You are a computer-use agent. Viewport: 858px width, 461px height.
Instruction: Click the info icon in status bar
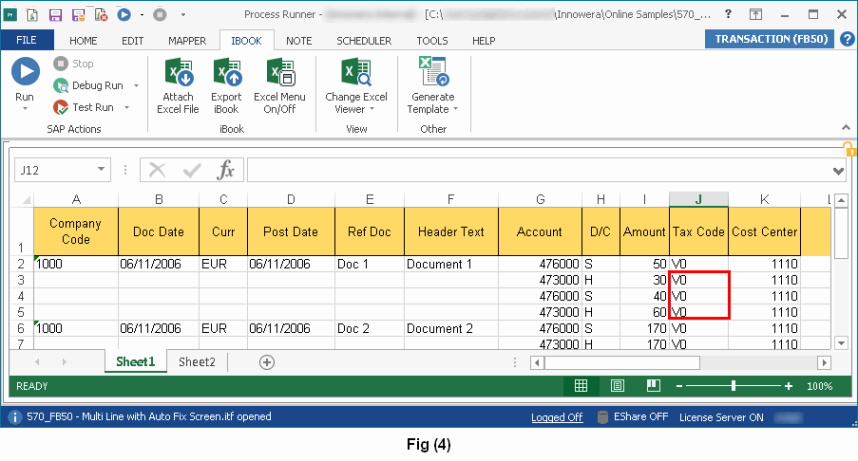click(x=14, y=417)
